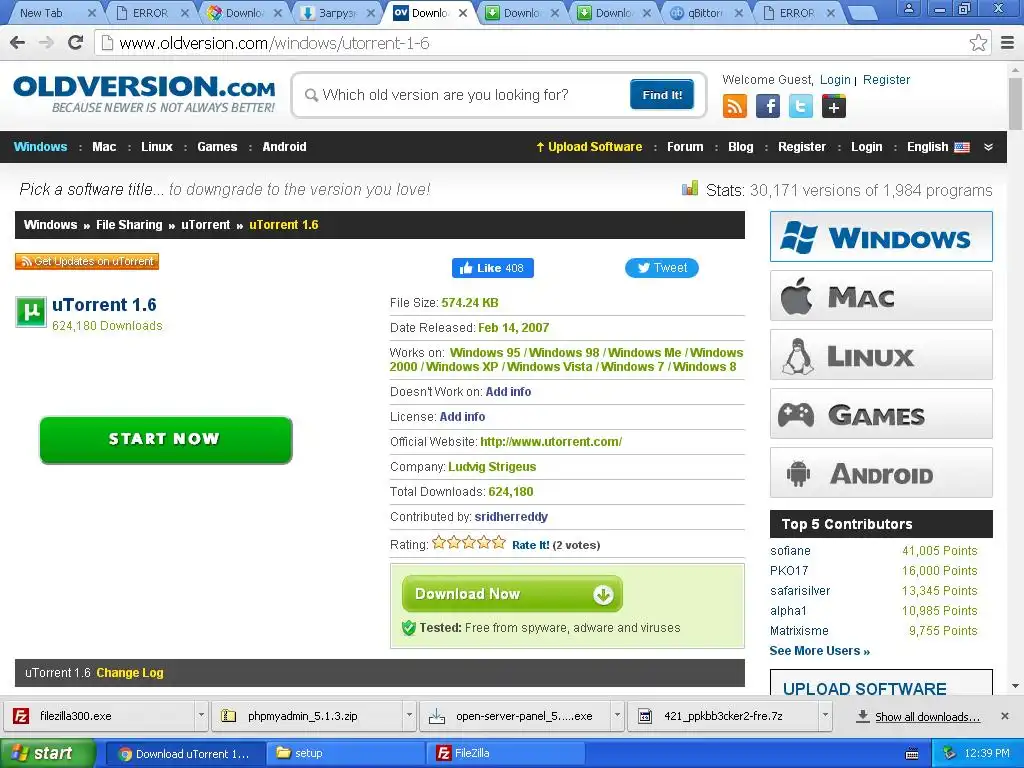Expand the language dropdown chevron in nav bar

click(x=989, y=147)
